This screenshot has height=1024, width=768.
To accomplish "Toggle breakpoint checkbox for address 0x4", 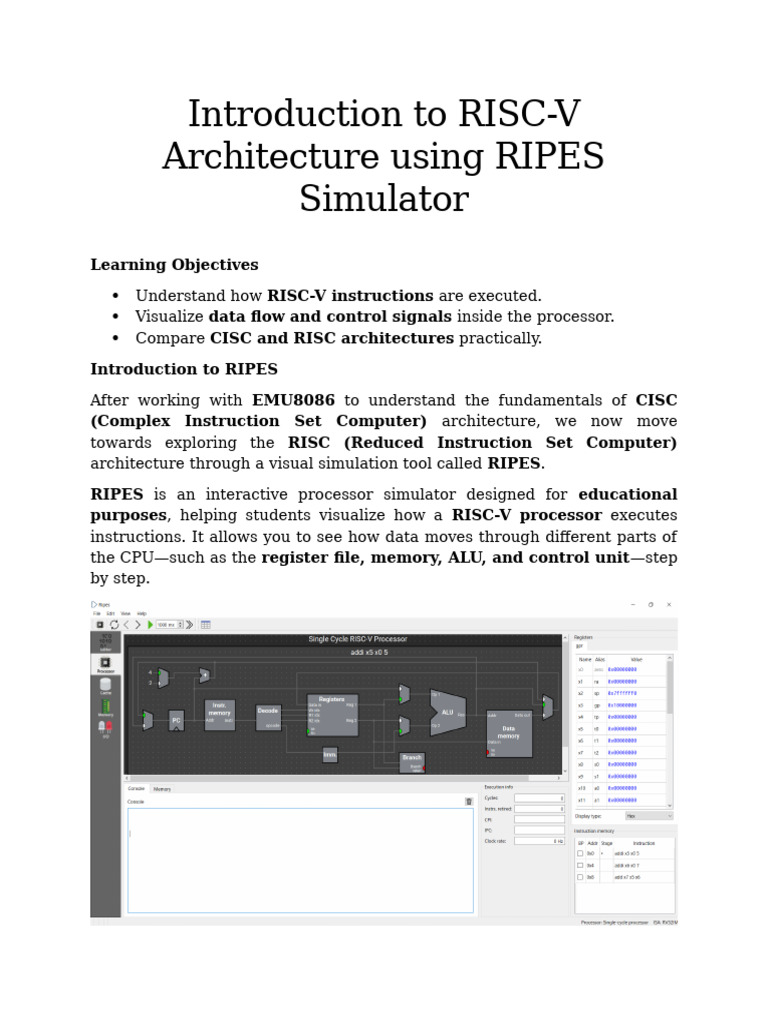I will (x=580, y=865).
